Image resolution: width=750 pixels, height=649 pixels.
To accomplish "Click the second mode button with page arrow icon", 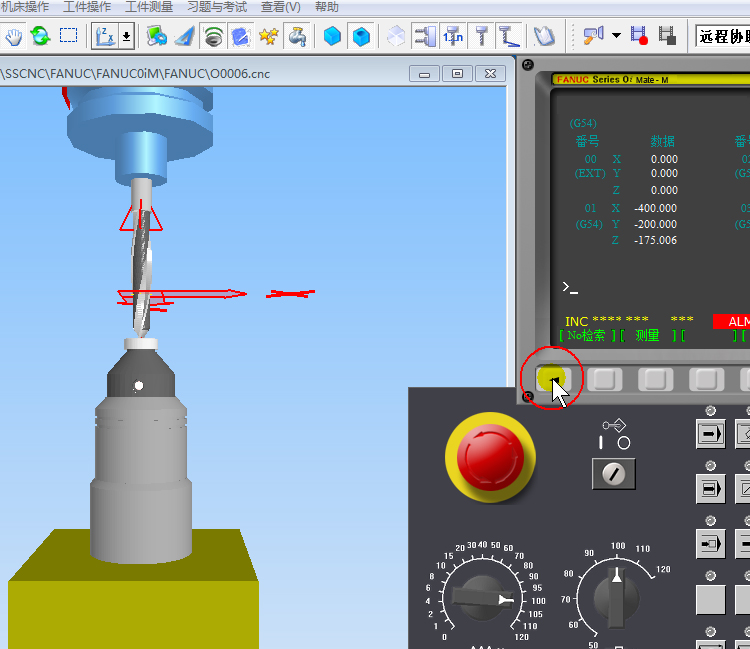I will (710, 489).
